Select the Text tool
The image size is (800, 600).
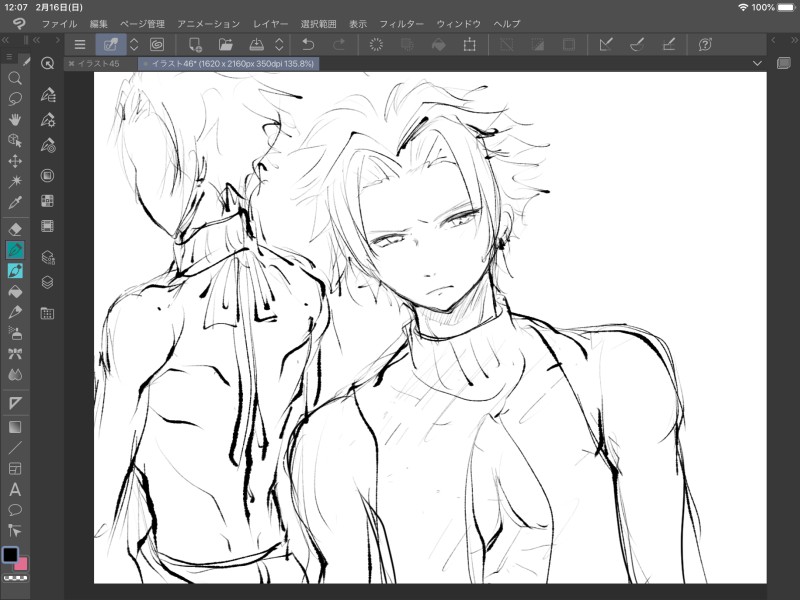(15, 490)
